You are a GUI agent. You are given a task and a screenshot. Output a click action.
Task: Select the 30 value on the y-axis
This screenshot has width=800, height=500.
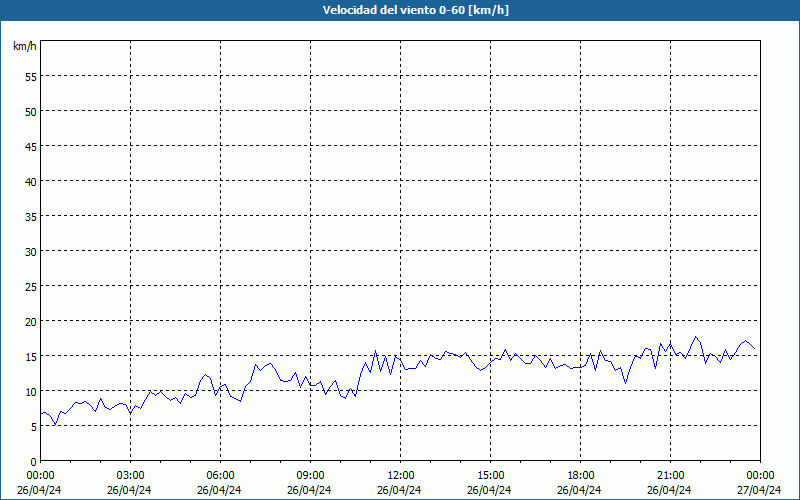tap(31, 252)
